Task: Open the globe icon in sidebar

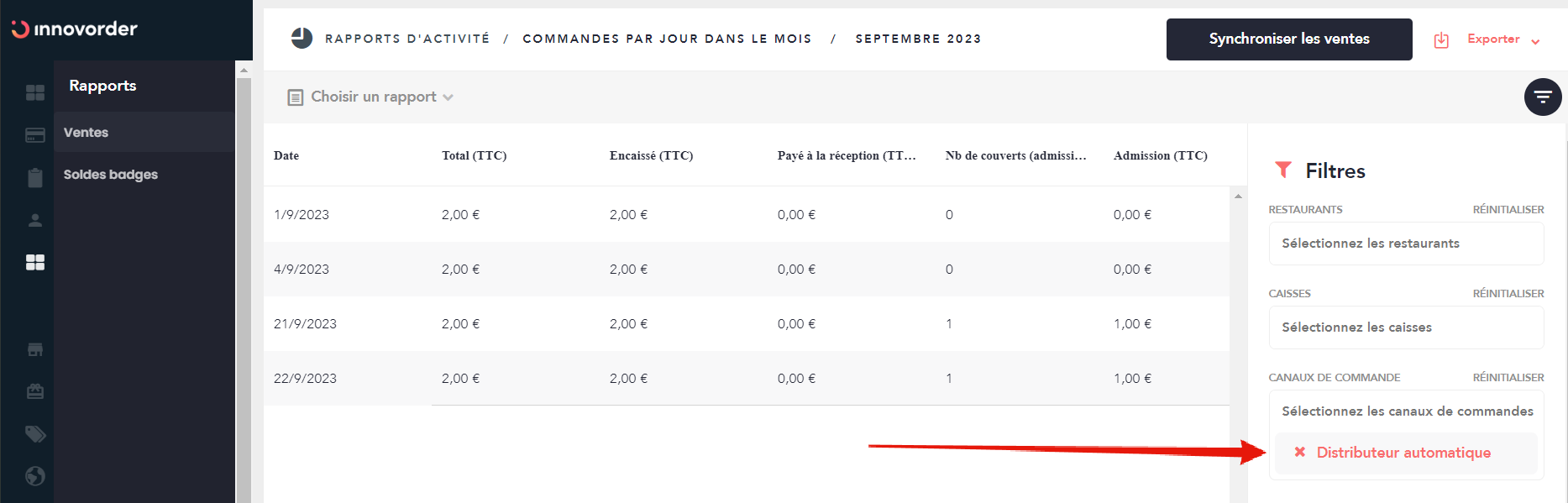Action: [x=35, y=476]
